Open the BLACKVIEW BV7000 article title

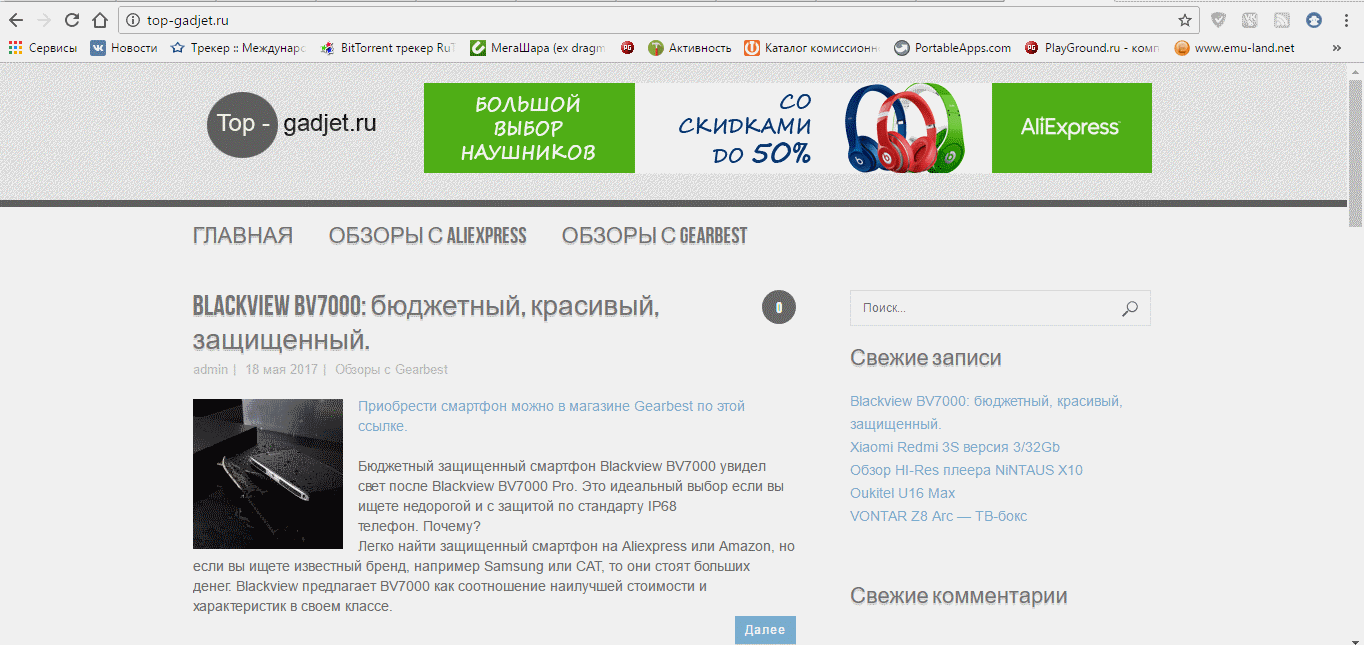[x=426, y=323]
